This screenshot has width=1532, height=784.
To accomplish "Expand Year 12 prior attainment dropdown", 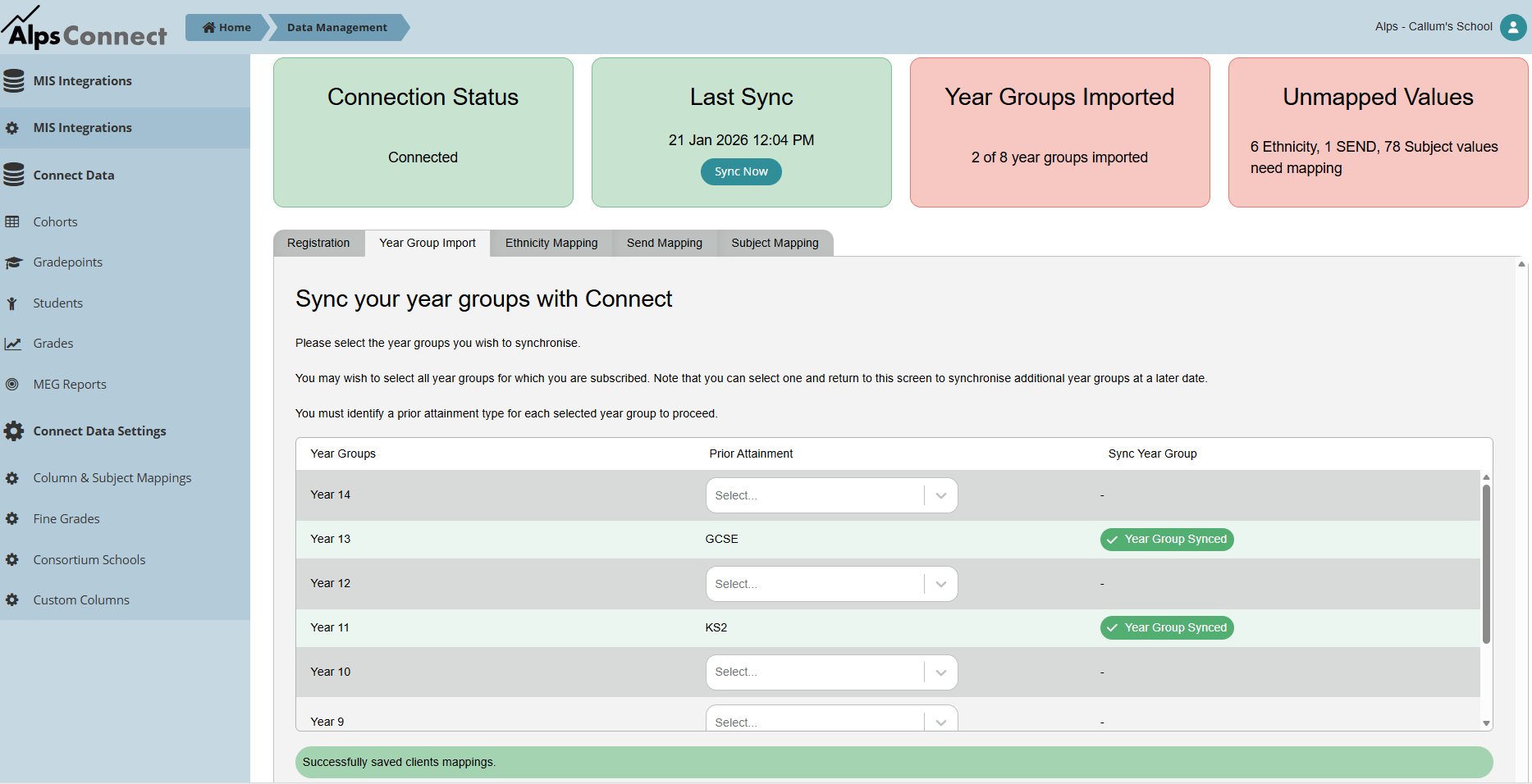I will click(831, 584).
